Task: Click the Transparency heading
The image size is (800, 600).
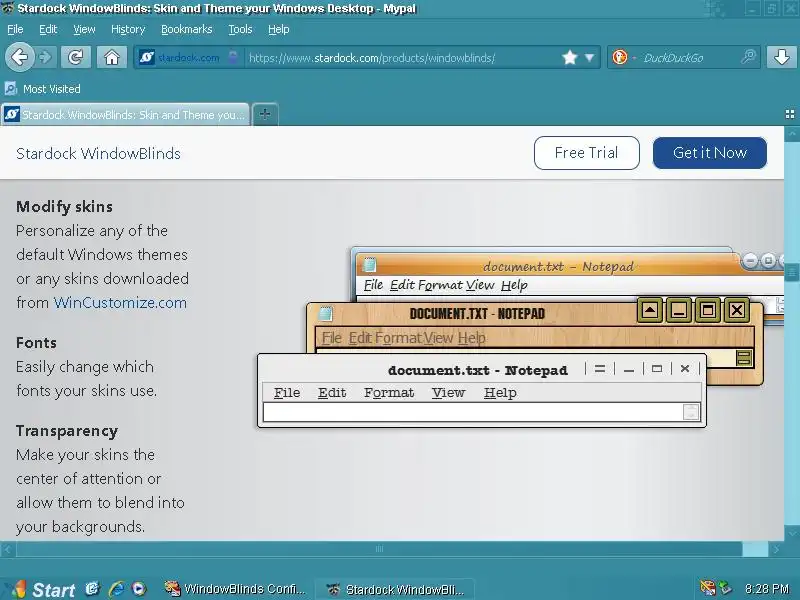Action: pyautogui.click(x=67, y=431)
